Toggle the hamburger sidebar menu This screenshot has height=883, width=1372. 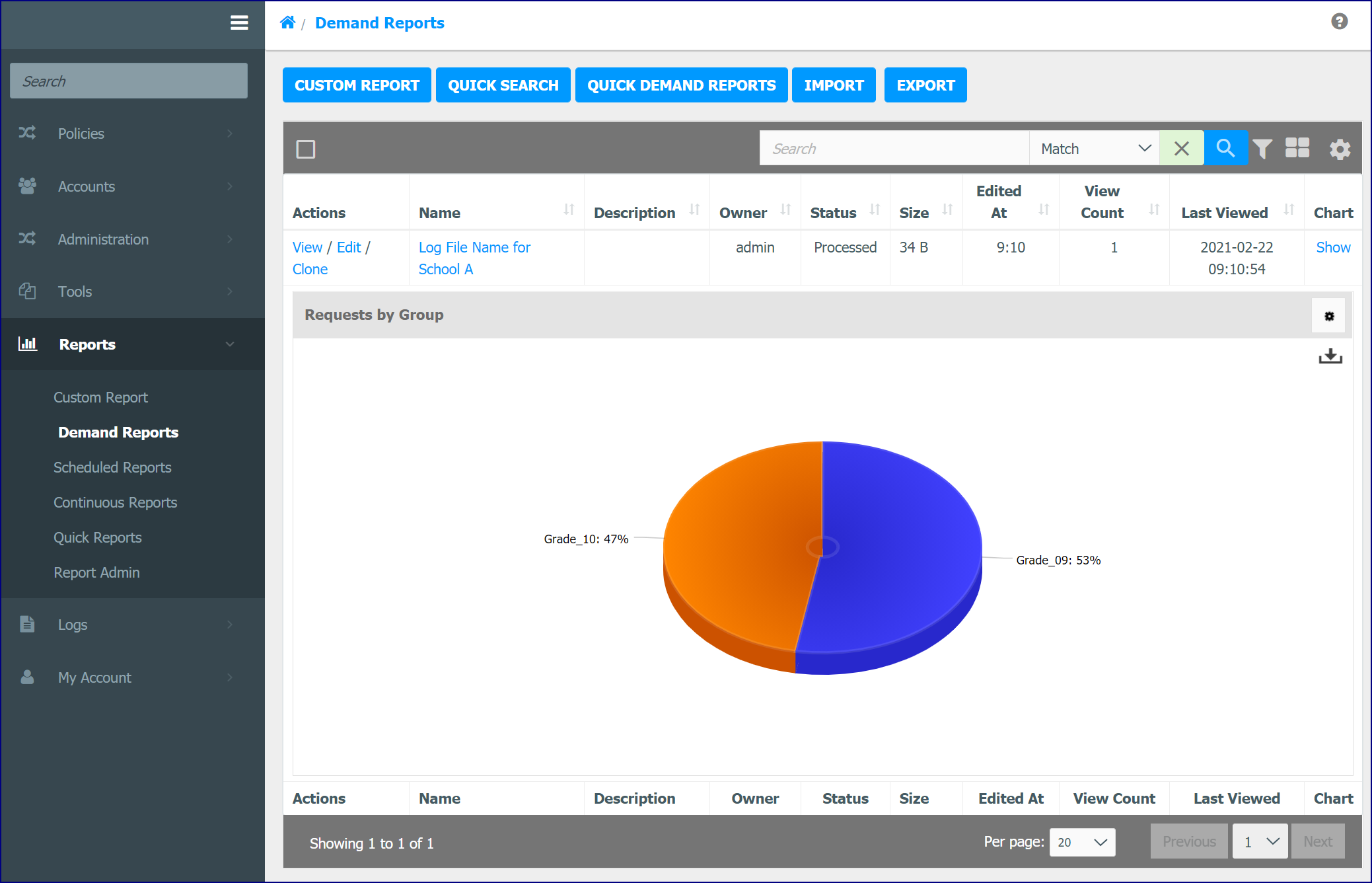coord(239,23)
